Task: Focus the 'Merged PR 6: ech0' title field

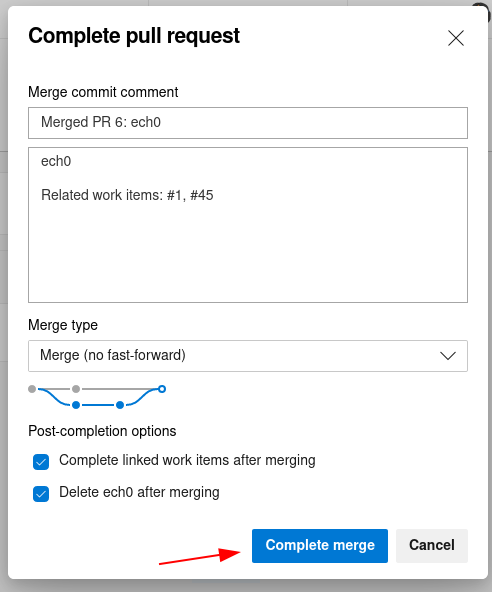Action: click(248, 123)
